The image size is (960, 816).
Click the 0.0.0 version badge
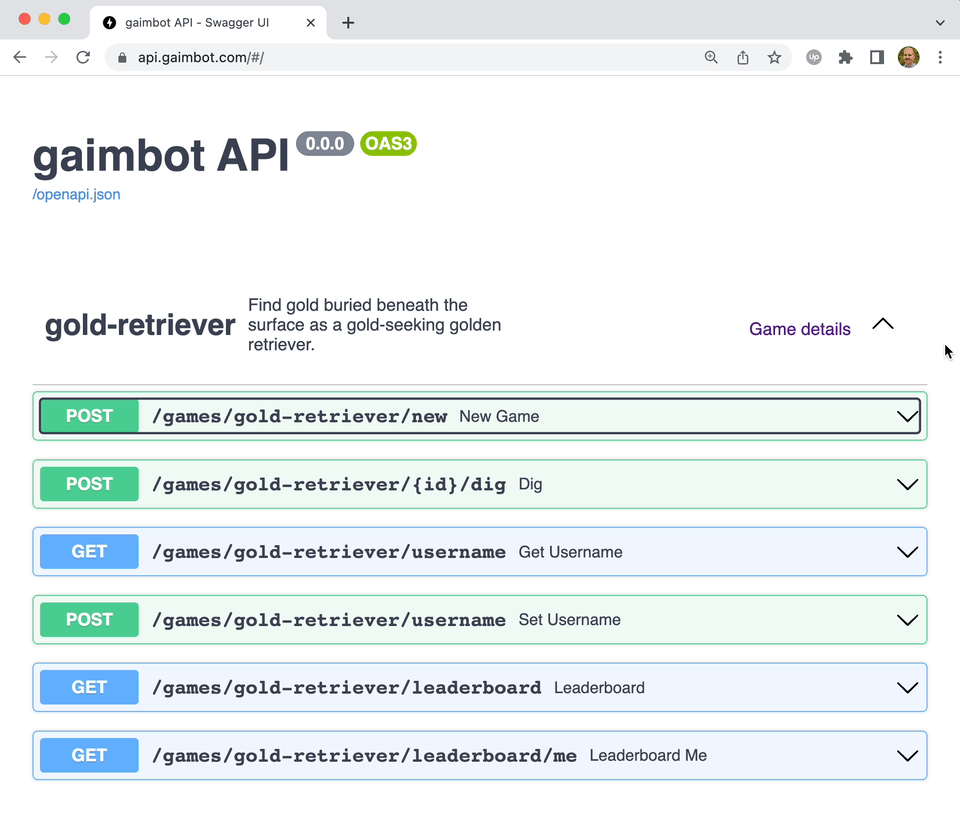[x=325, y=144]
